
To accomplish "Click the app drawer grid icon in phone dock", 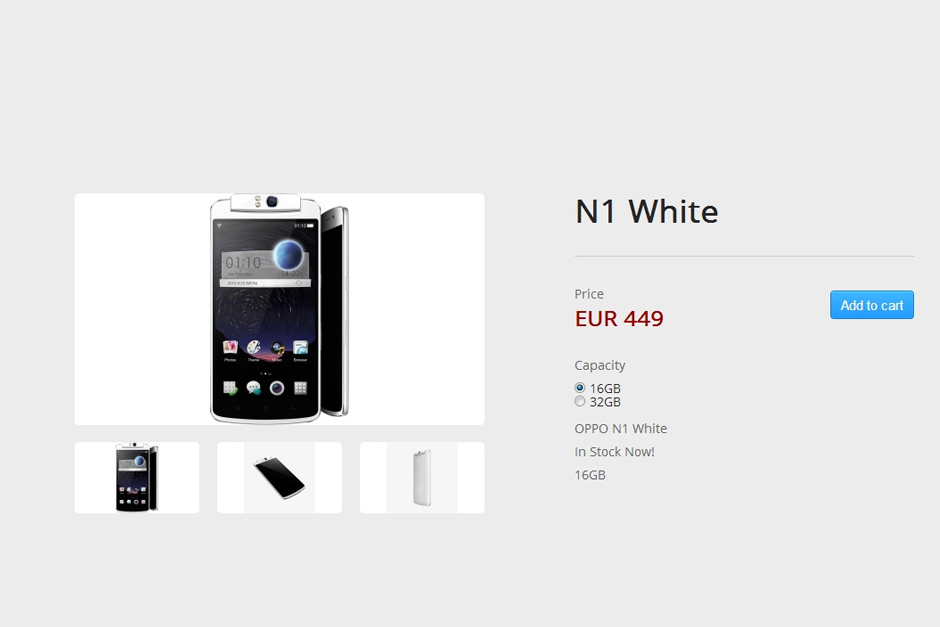I will 300,388.
